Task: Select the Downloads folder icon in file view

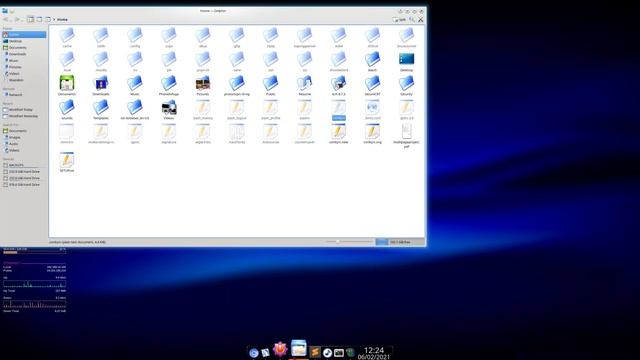Action: pyautogui.click(x=101, y=83)
